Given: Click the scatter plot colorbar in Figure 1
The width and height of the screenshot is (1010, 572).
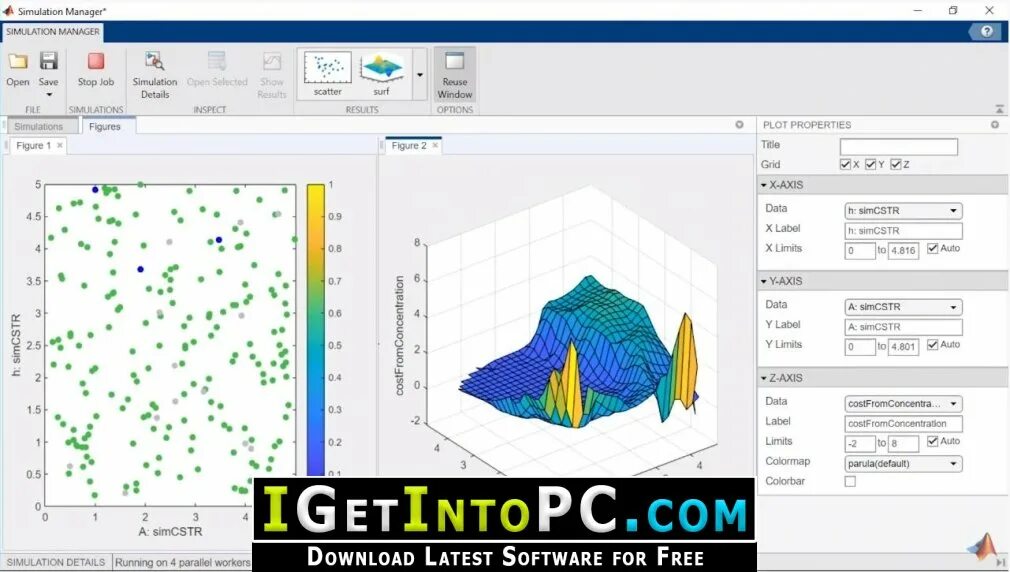Looking at the screenshot, I should 316,330.
